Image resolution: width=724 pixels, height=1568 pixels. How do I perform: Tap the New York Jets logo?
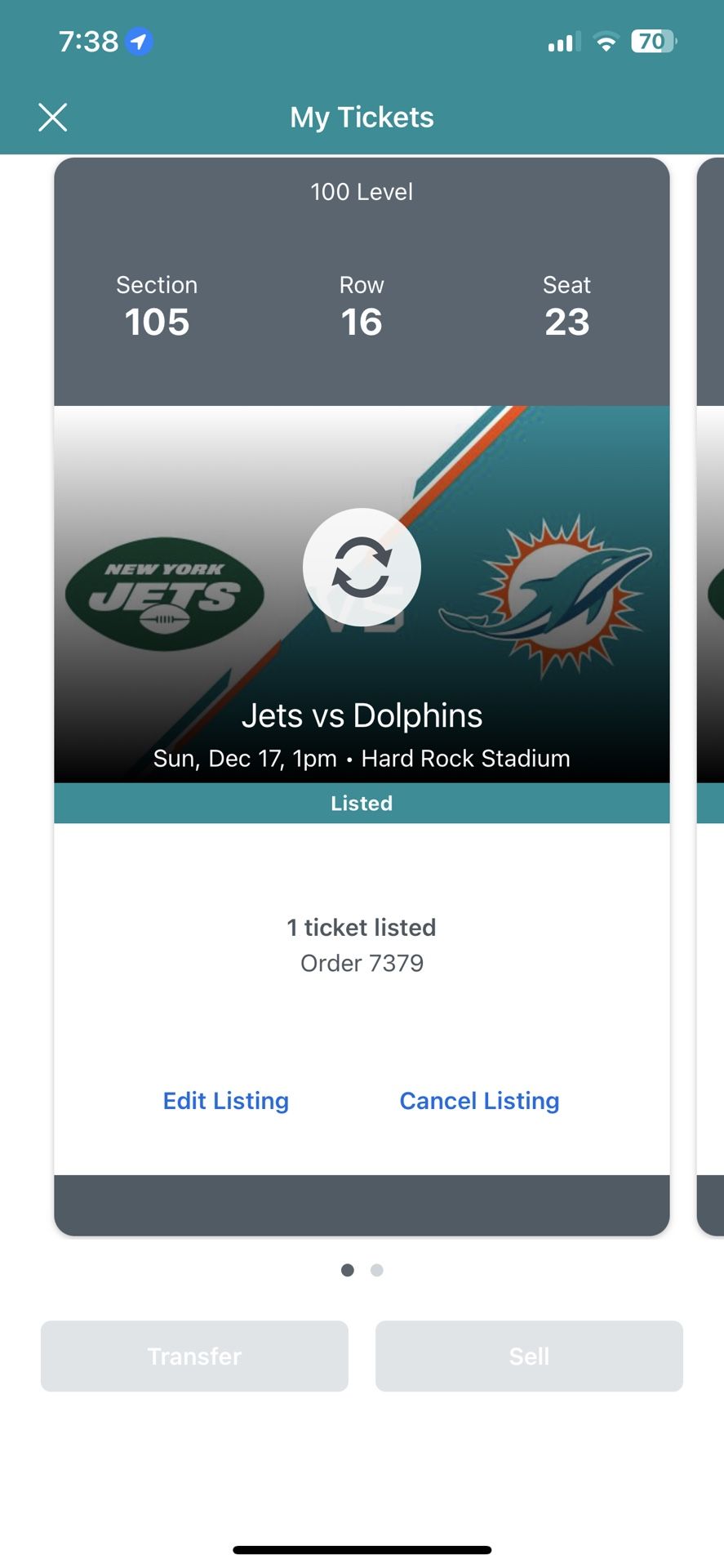[x=164, y=594]
